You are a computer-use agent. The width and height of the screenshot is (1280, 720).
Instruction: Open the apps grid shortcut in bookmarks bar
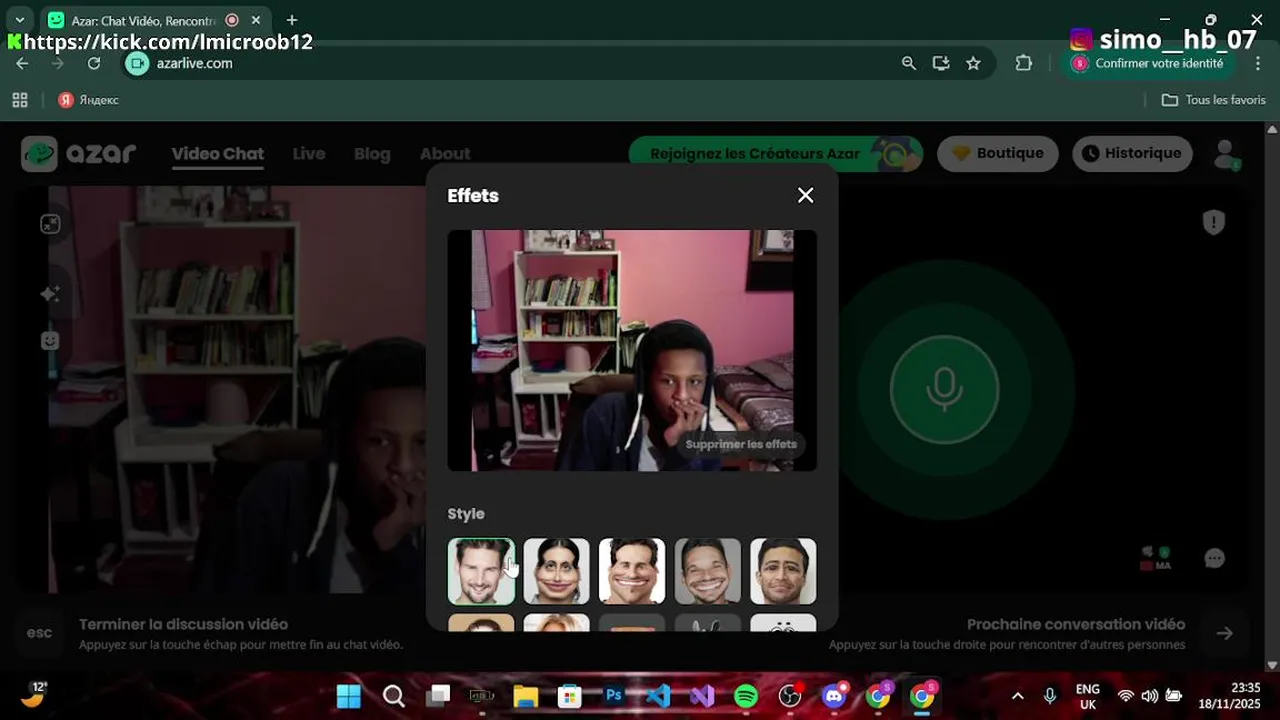coord(19,100)
